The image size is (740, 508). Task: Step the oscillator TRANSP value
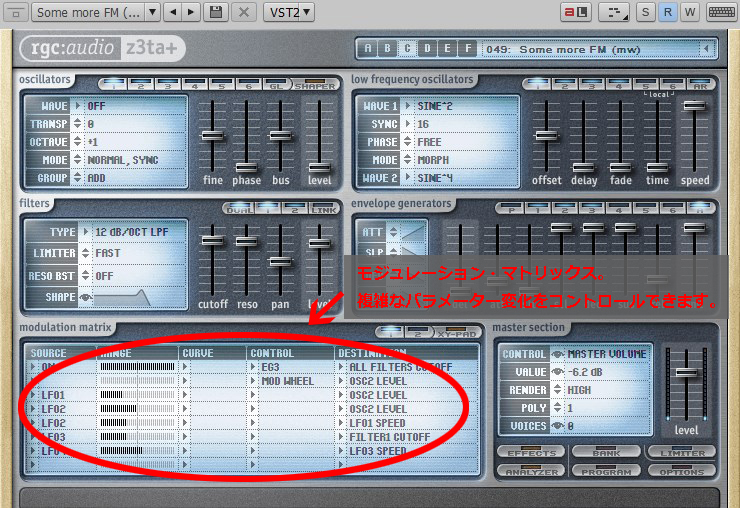[x=78, y=124]
